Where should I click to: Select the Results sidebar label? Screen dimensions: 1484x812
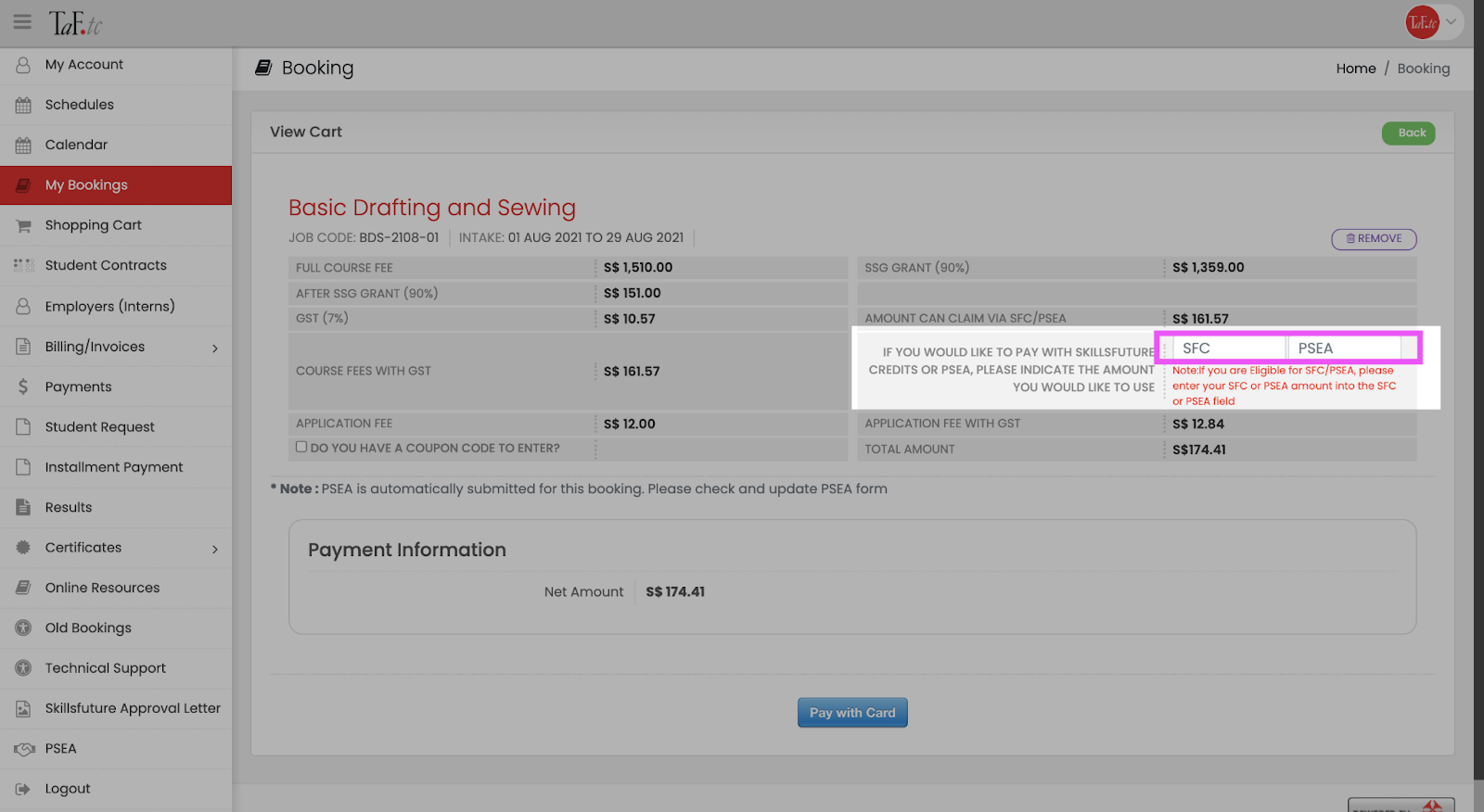pyautogui.click(x=69, y=507)
